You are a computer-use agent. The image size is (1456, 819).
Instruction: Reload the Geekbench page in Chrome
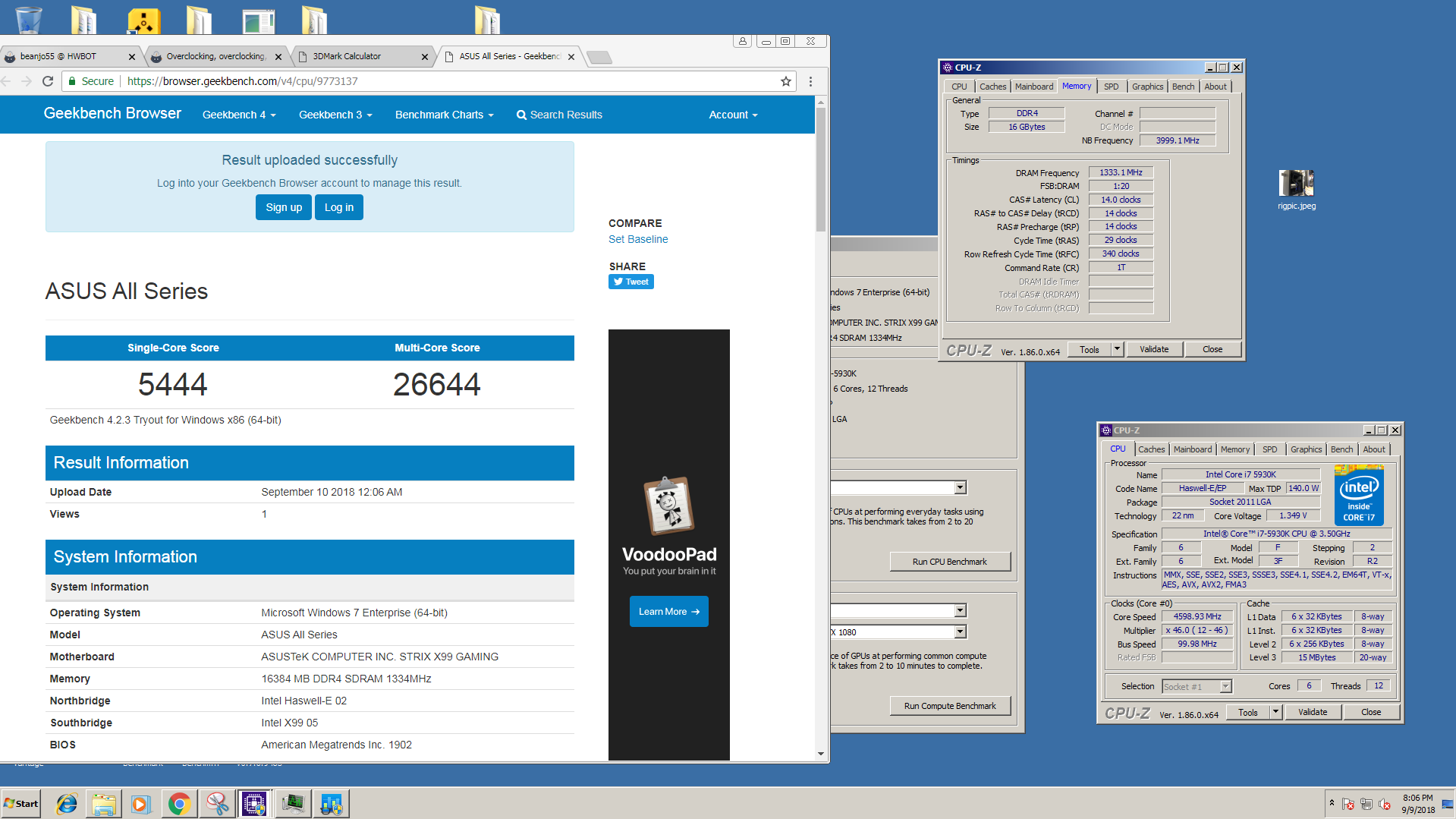click(48, 81)
